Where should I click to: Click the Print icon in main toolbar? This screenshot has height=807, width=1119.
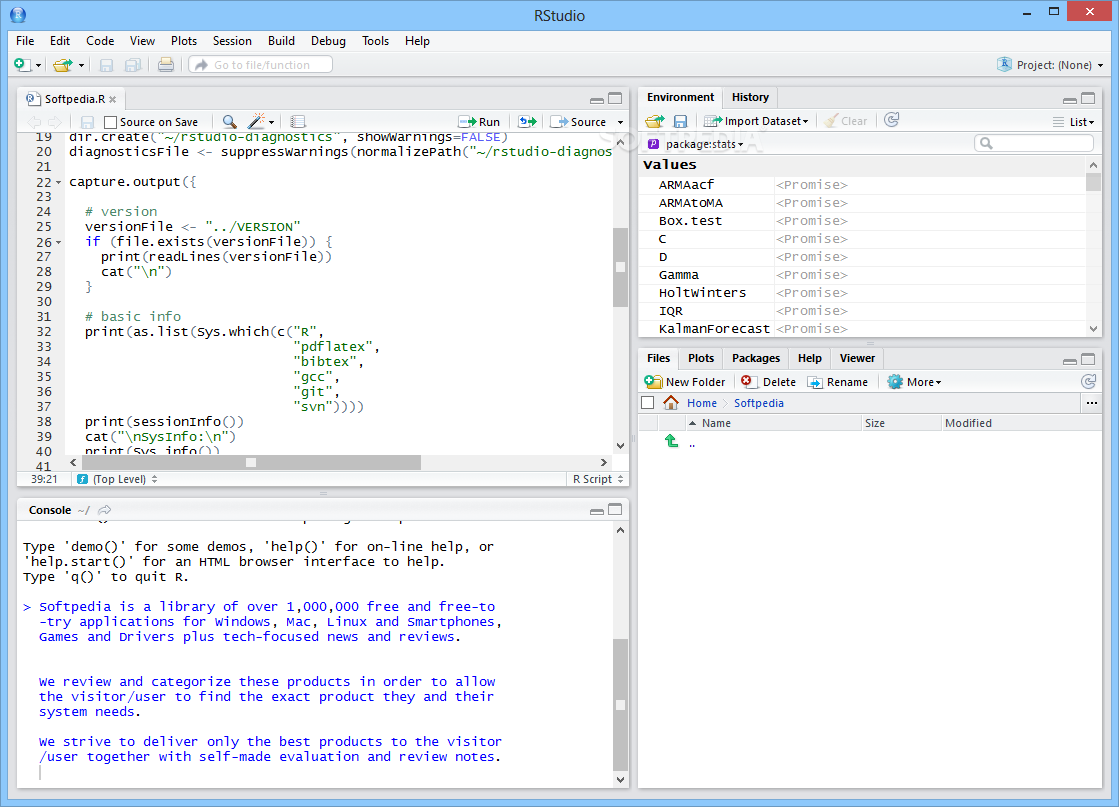click(166, 65)
